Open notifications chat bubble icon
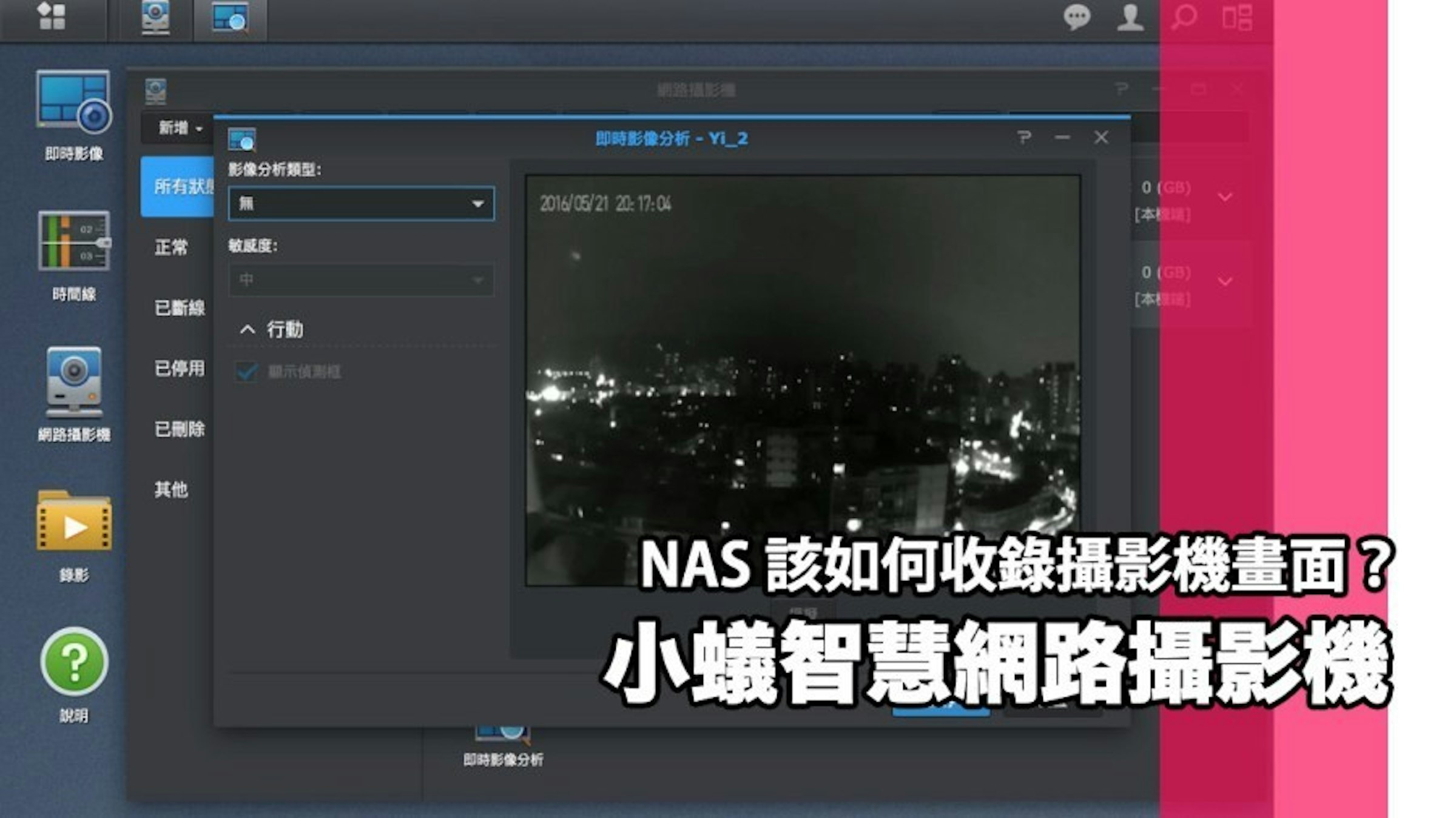Viewport: 1456px width, 818px height. click(x=1077, y=17)
